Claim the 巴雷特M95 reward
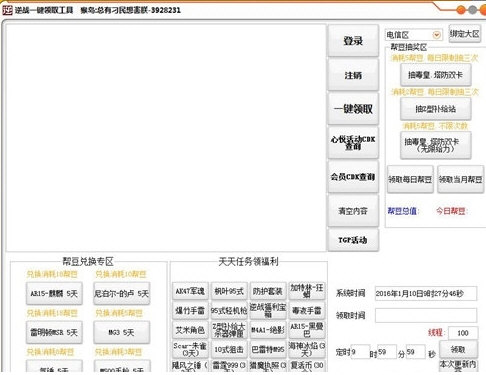The image size is (486, 375). point(268,349)
